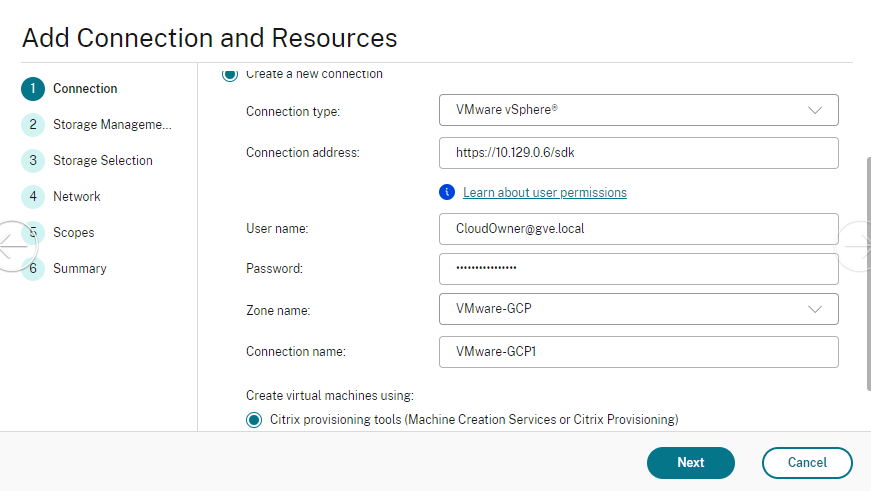Viewport: 871px width, 491px height.
Task: Click the step 6 number circle icon
Action: [33, 269]
